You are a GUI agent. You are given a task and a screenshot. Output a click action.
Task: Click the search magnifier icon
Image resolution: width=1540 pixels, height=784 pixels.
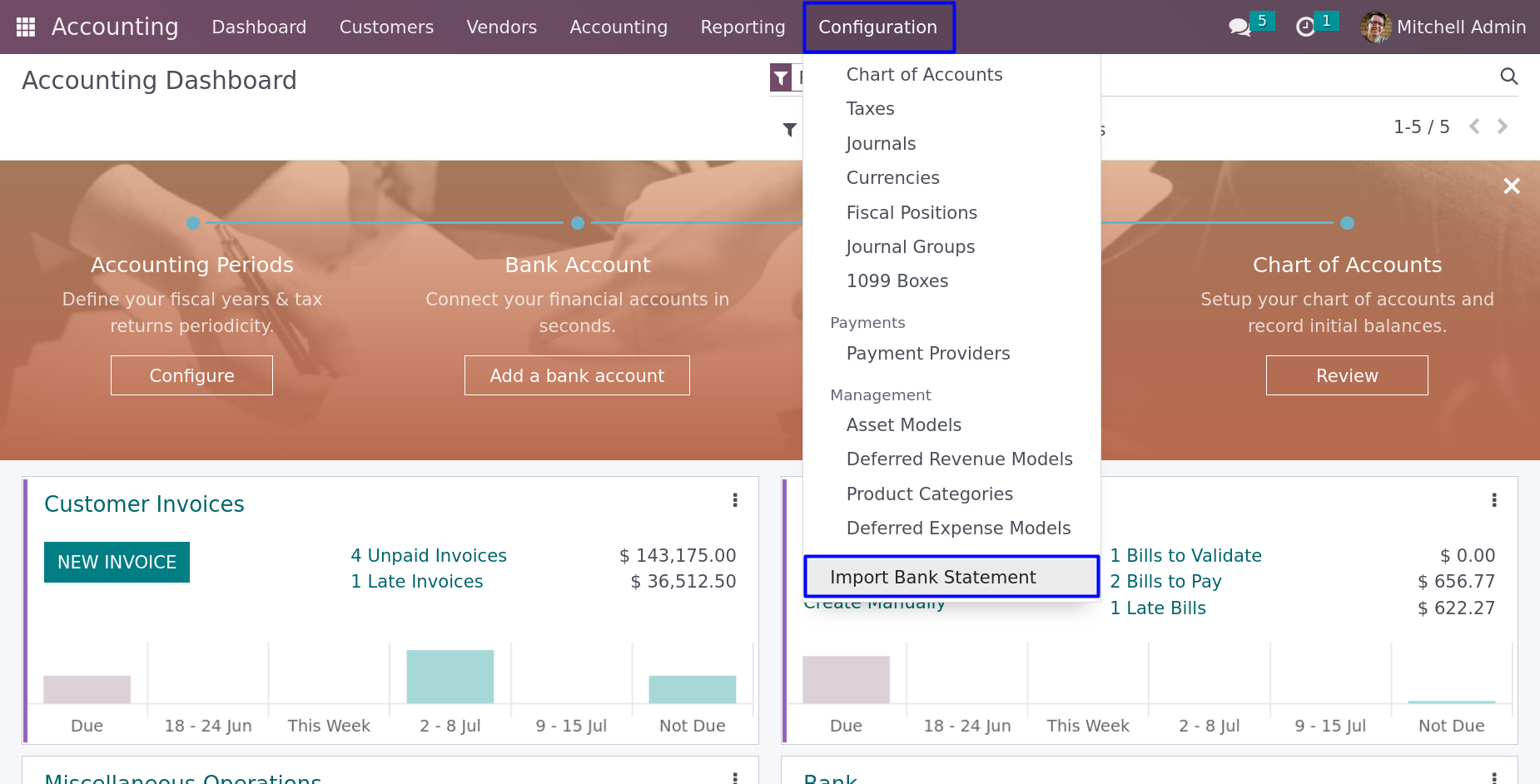pos(1508,77)
